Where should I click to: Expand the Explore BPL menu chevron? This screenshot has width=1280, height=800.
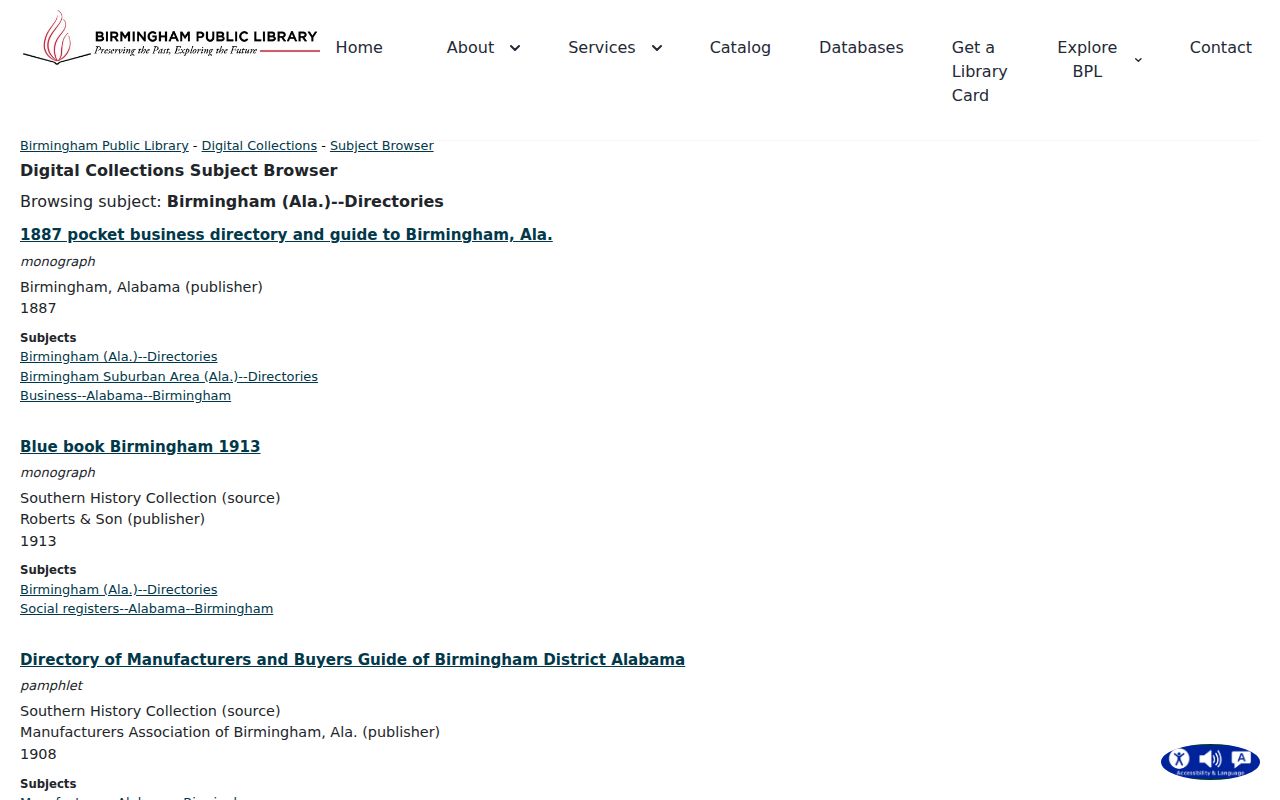(x=1138, y=60)
